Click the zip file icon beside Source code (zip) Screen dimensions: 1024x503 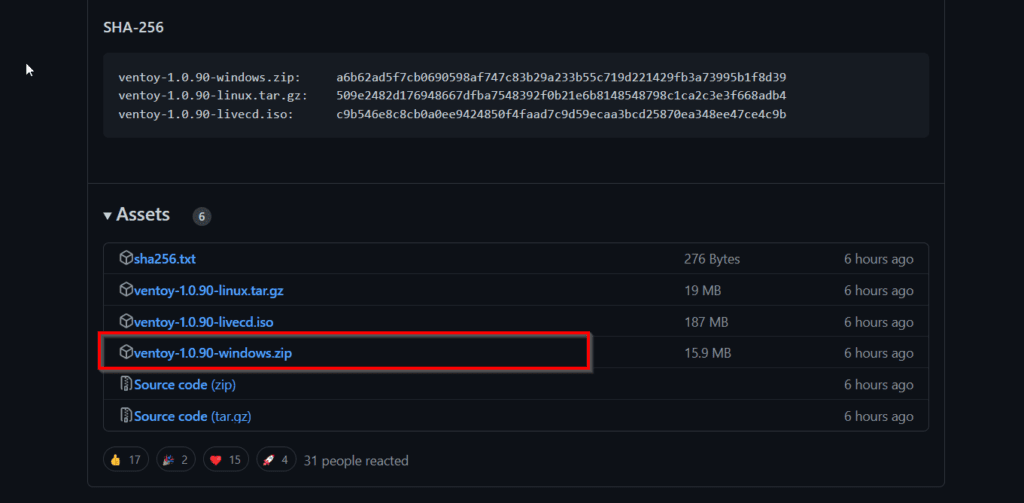tap(126, 385)
